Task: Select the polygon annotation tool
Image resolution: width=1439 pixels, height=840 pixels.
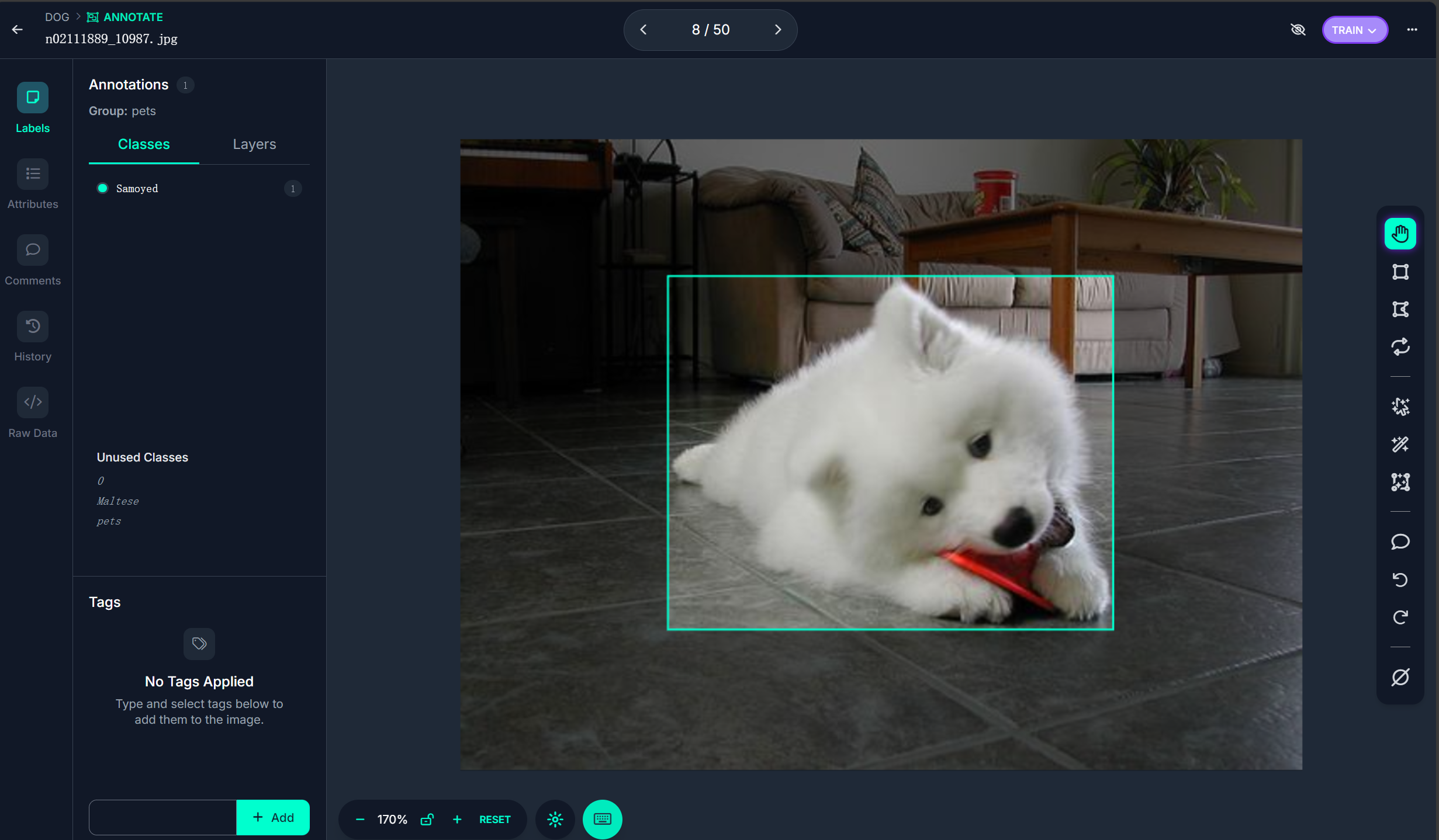Action: 1400,309
